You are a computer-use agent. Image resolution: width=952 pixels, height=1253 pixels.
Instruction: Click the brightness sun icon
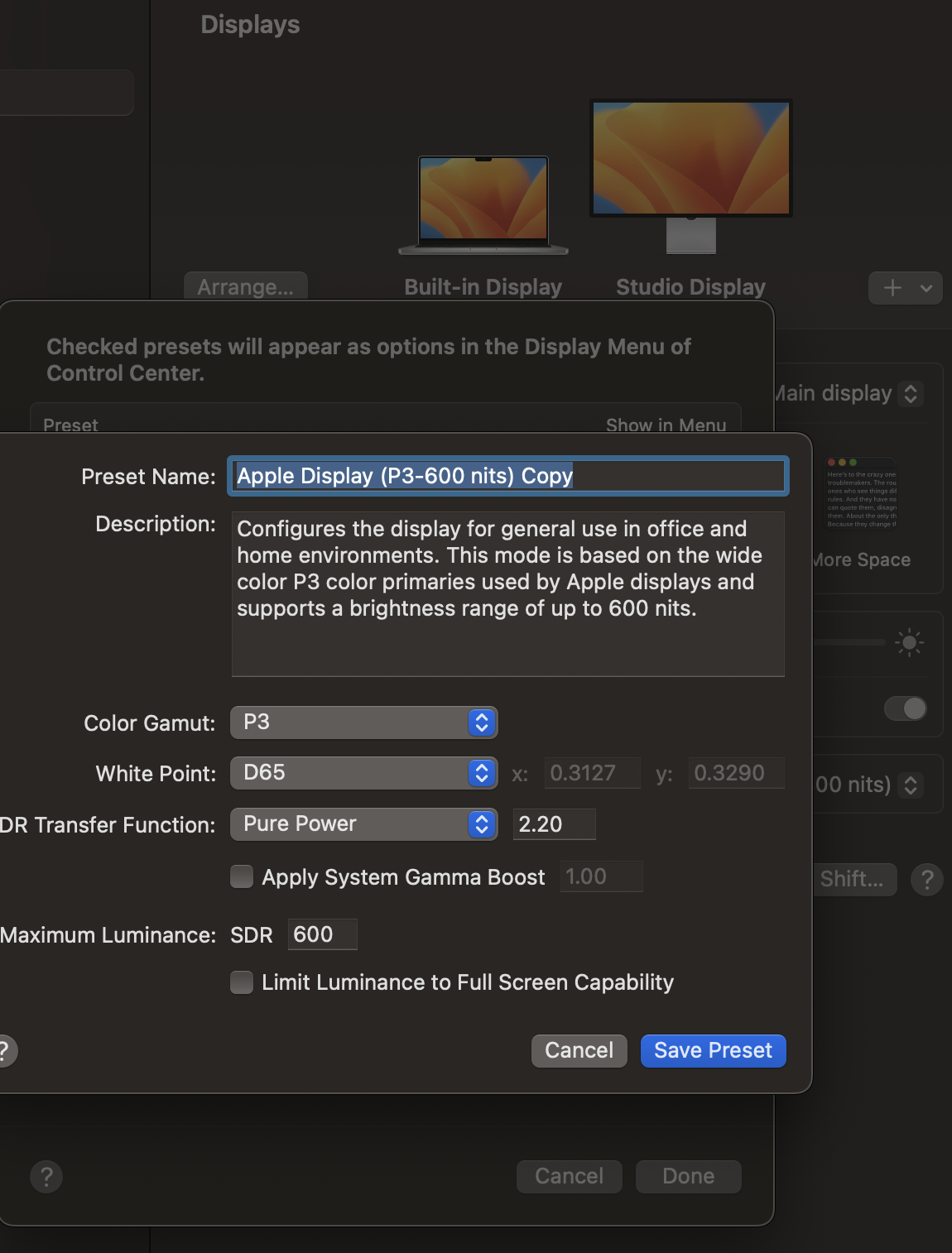909,642
